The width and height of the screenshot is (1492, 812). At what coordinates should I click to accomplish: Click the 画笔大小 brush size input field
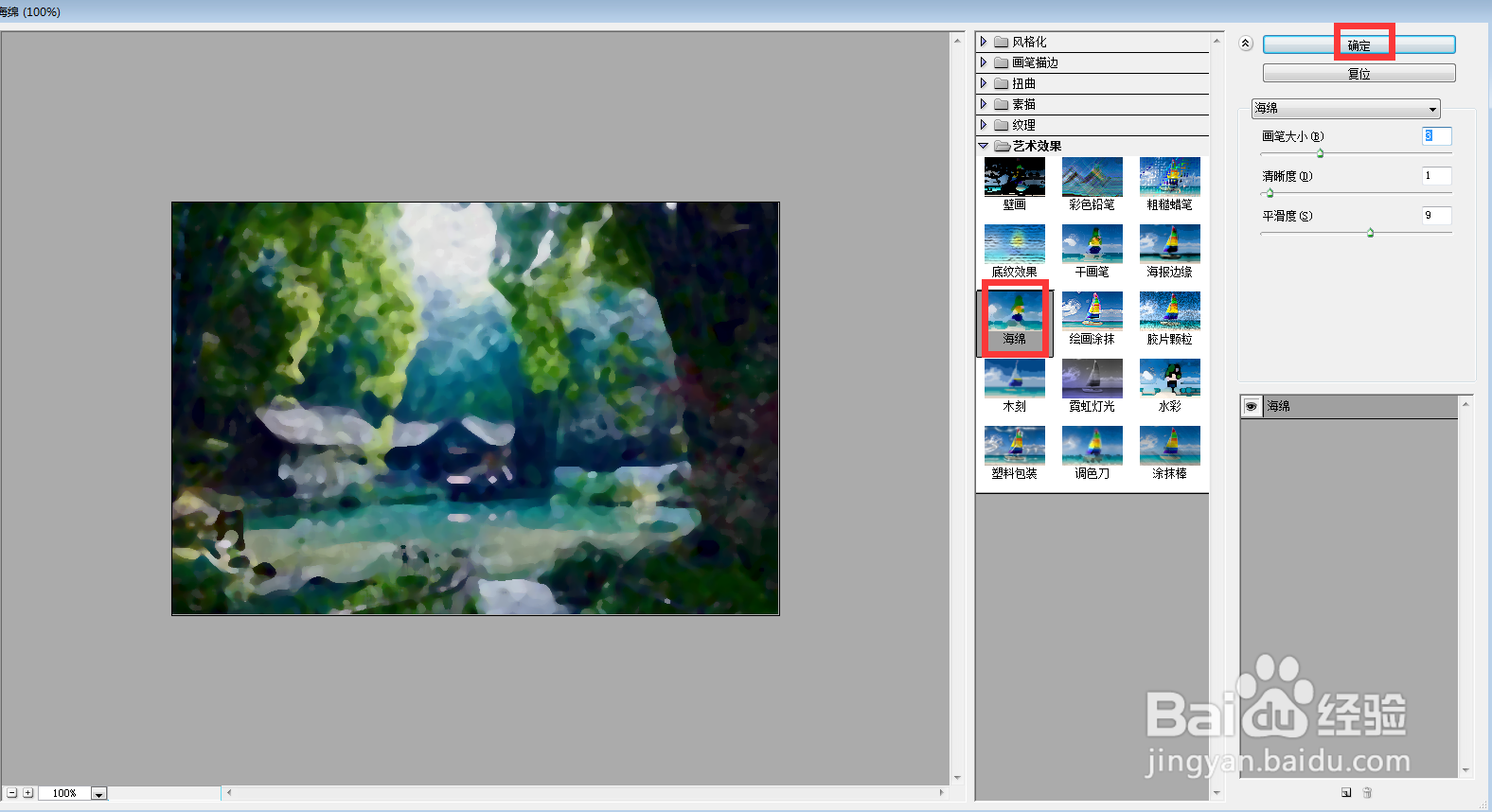click(1436, 135)
